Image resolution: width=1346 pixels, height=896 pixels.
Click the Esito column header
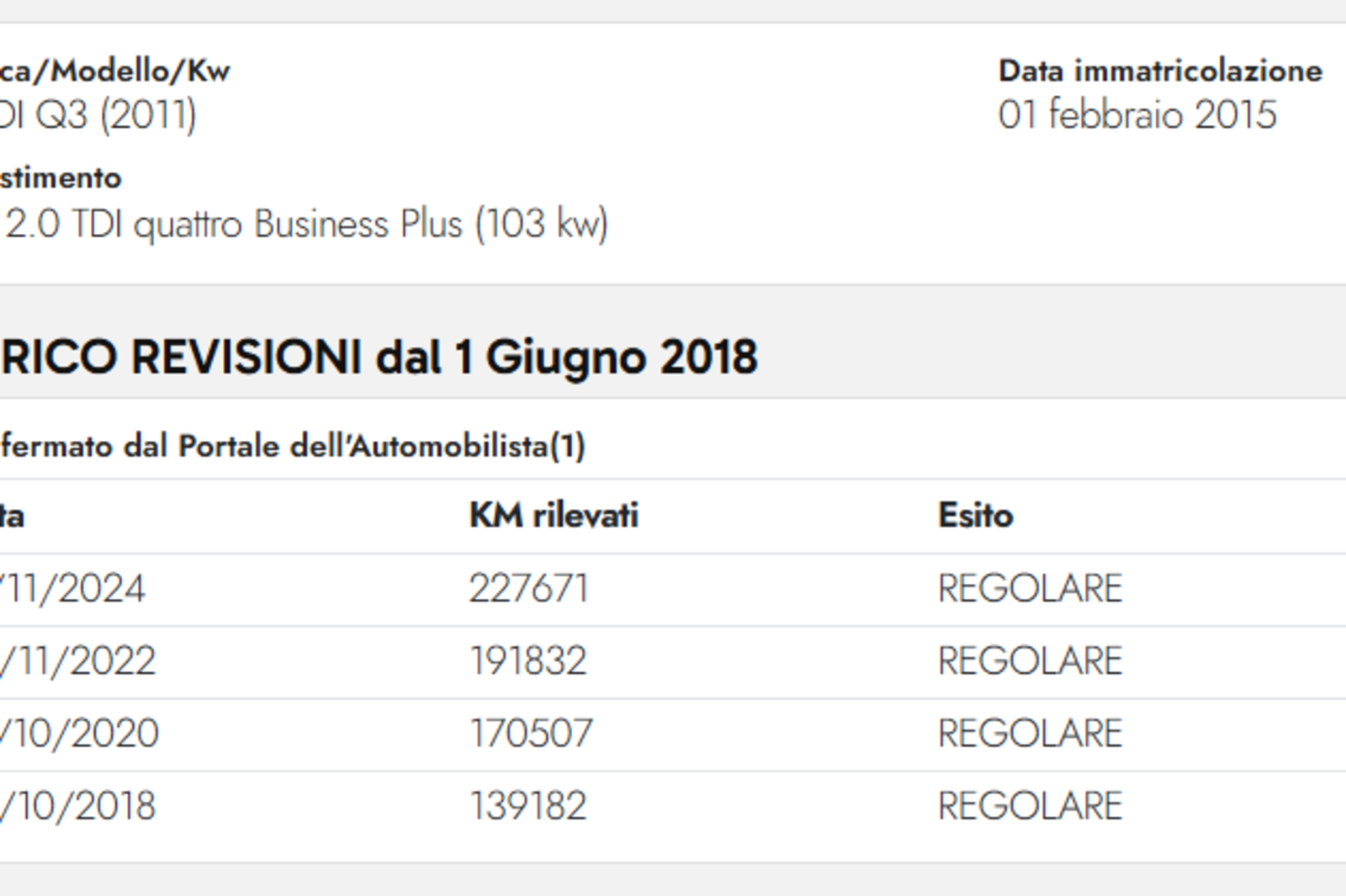(x=975, y=515)
